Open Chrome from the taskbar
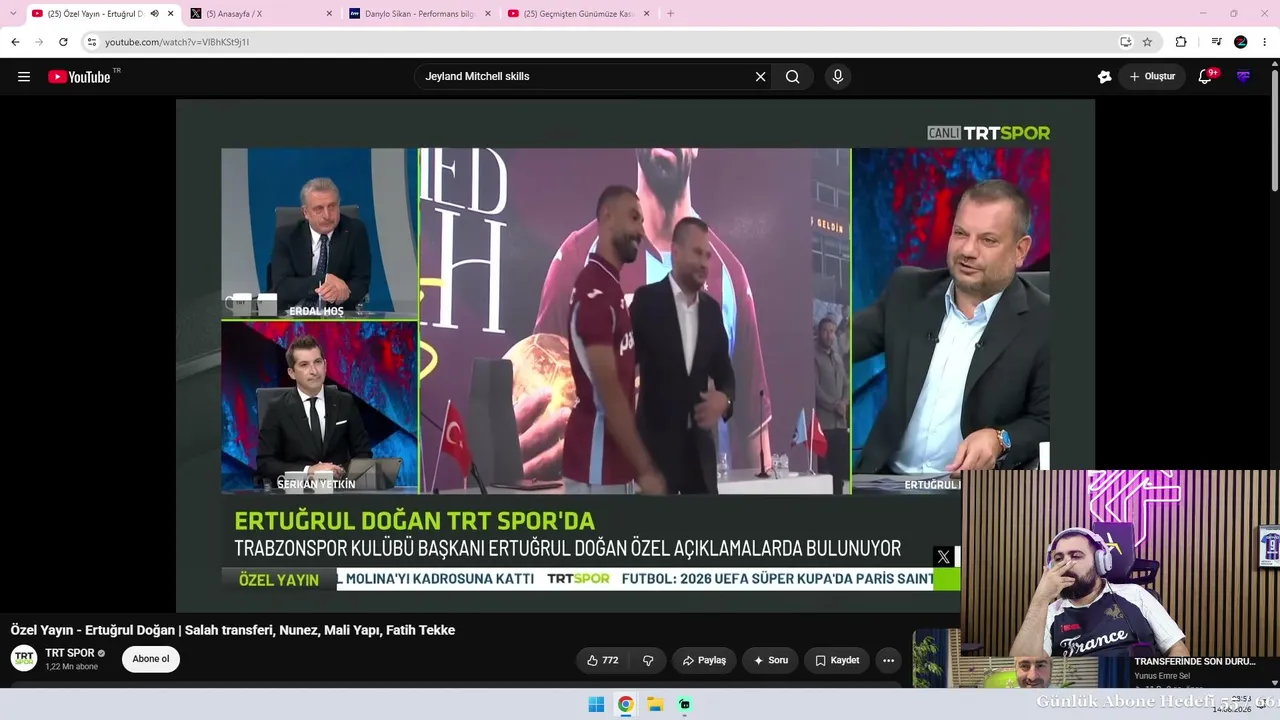Image resolution: width=1280 pixels, height=720 pixels. point(625,704)
